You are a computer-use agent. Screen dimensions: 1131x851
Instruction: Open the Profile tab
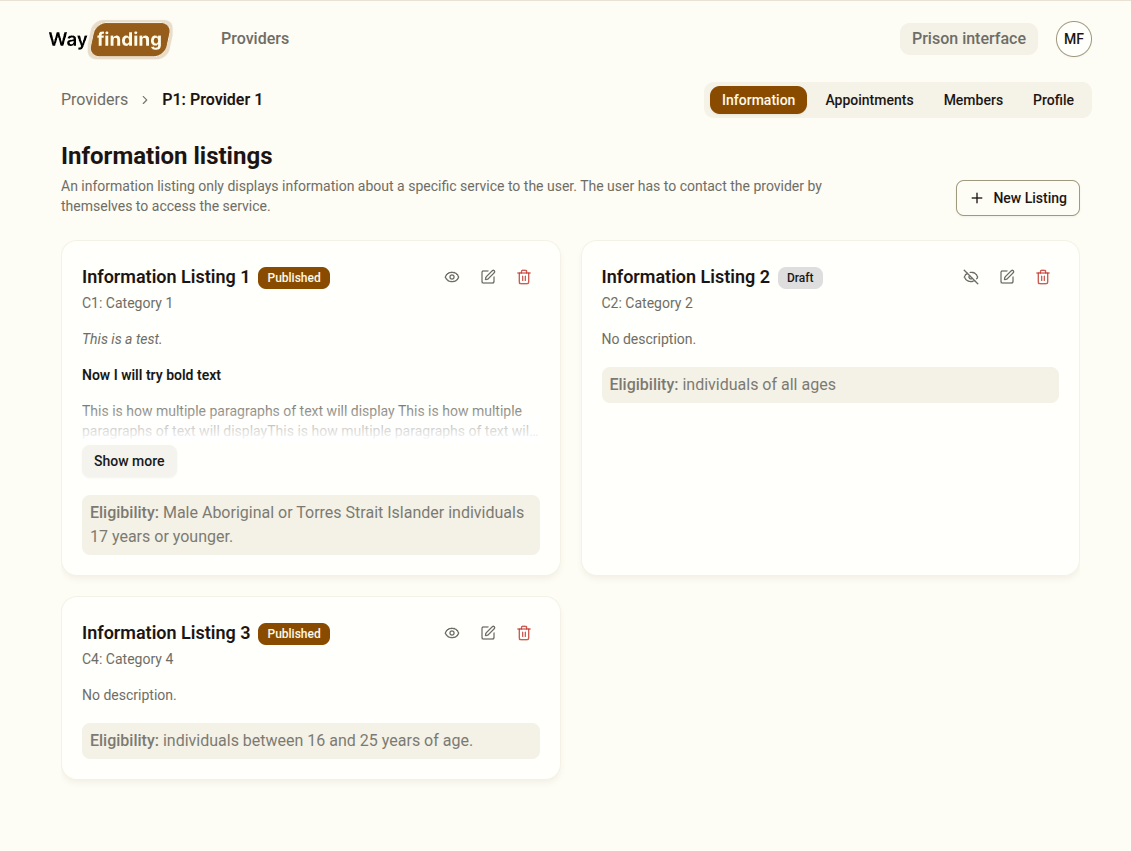pyautogui.click(x=1053, y=100)
